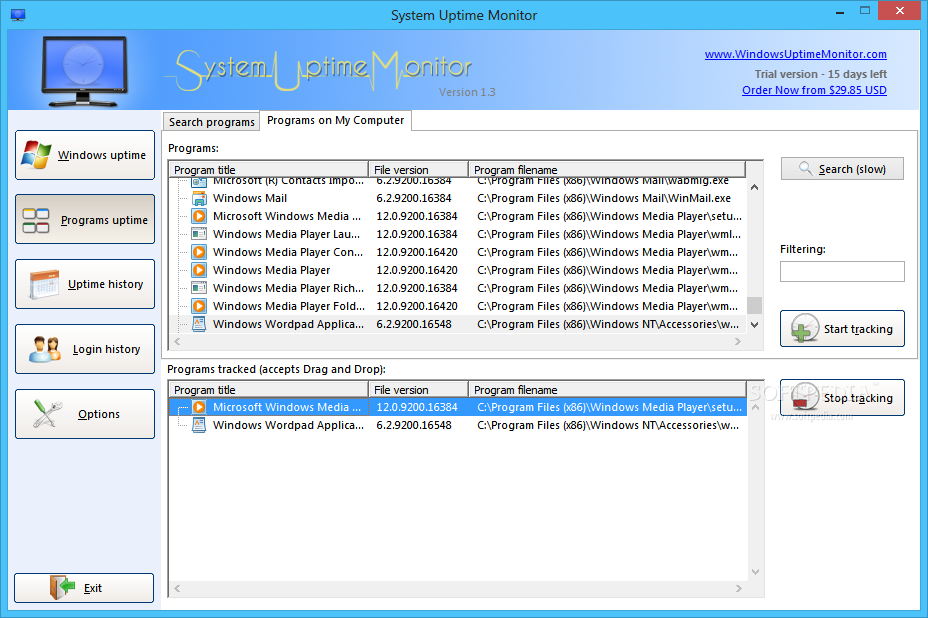
Task: Sort Programs list by Program title header
Action: (x=269, y=169)
